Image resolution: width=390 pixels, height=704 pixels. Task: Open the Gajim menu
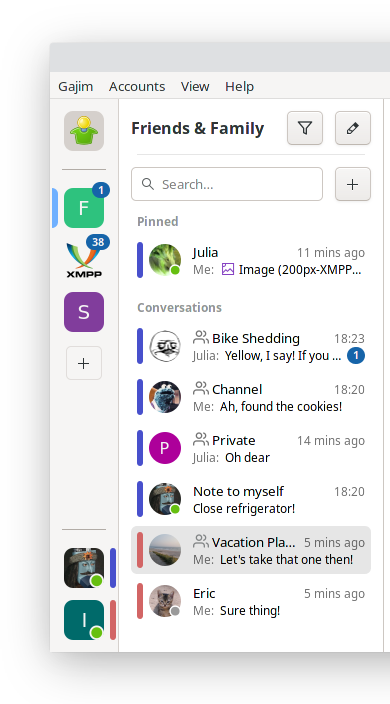(x=75, y=86)
